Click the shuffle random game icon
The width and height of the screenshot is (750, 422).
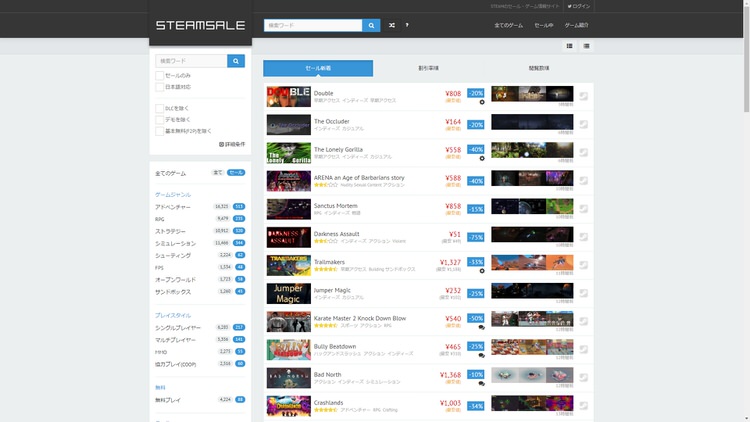(392, 25)
